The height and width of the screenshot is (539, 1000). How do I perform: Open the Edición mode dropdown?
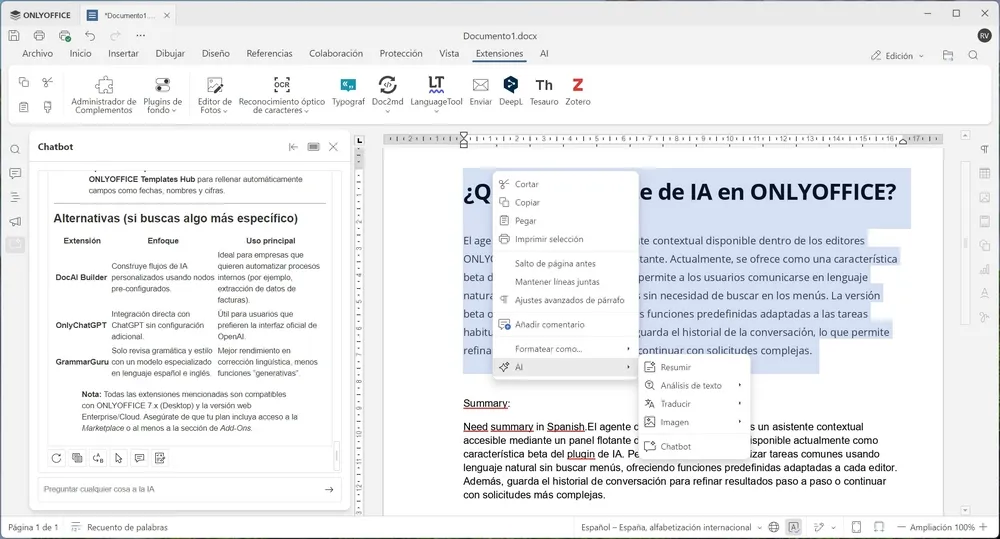[x=897, y=55]
